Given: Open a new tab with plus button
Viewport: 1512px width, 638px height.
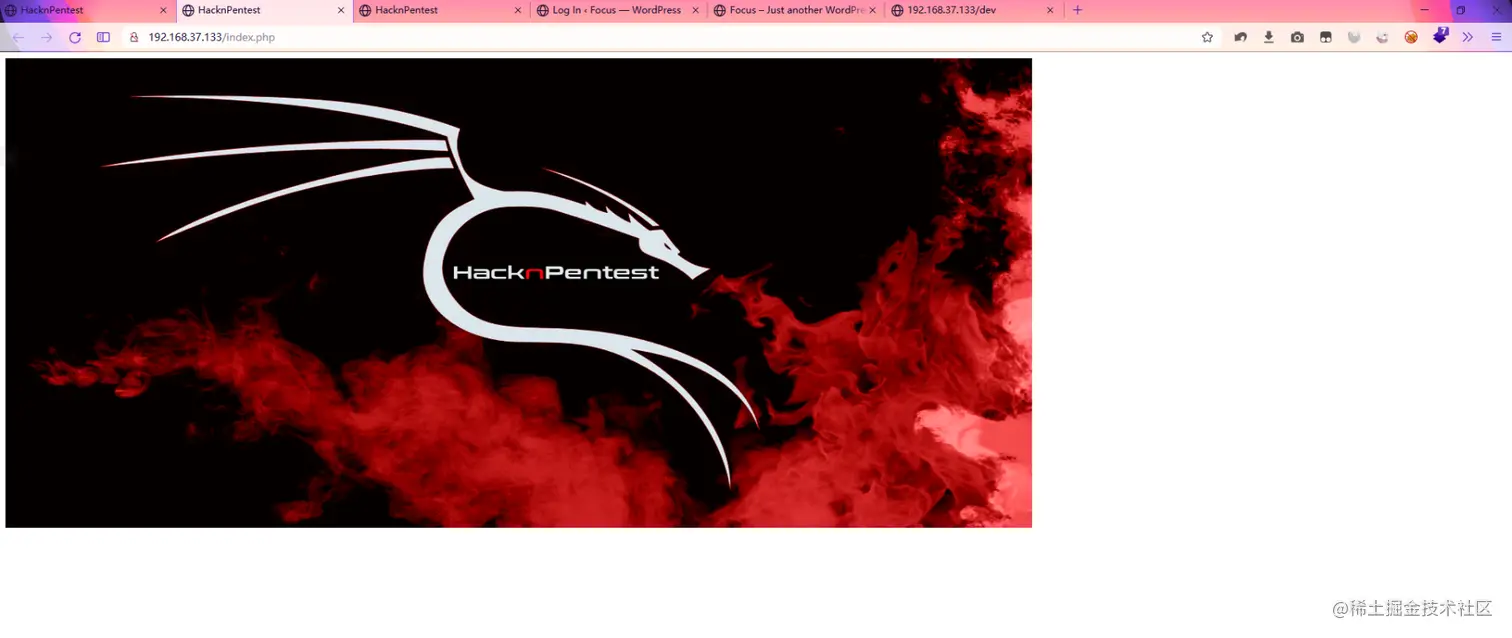Looking at the screenshot, I should 1077,10.
